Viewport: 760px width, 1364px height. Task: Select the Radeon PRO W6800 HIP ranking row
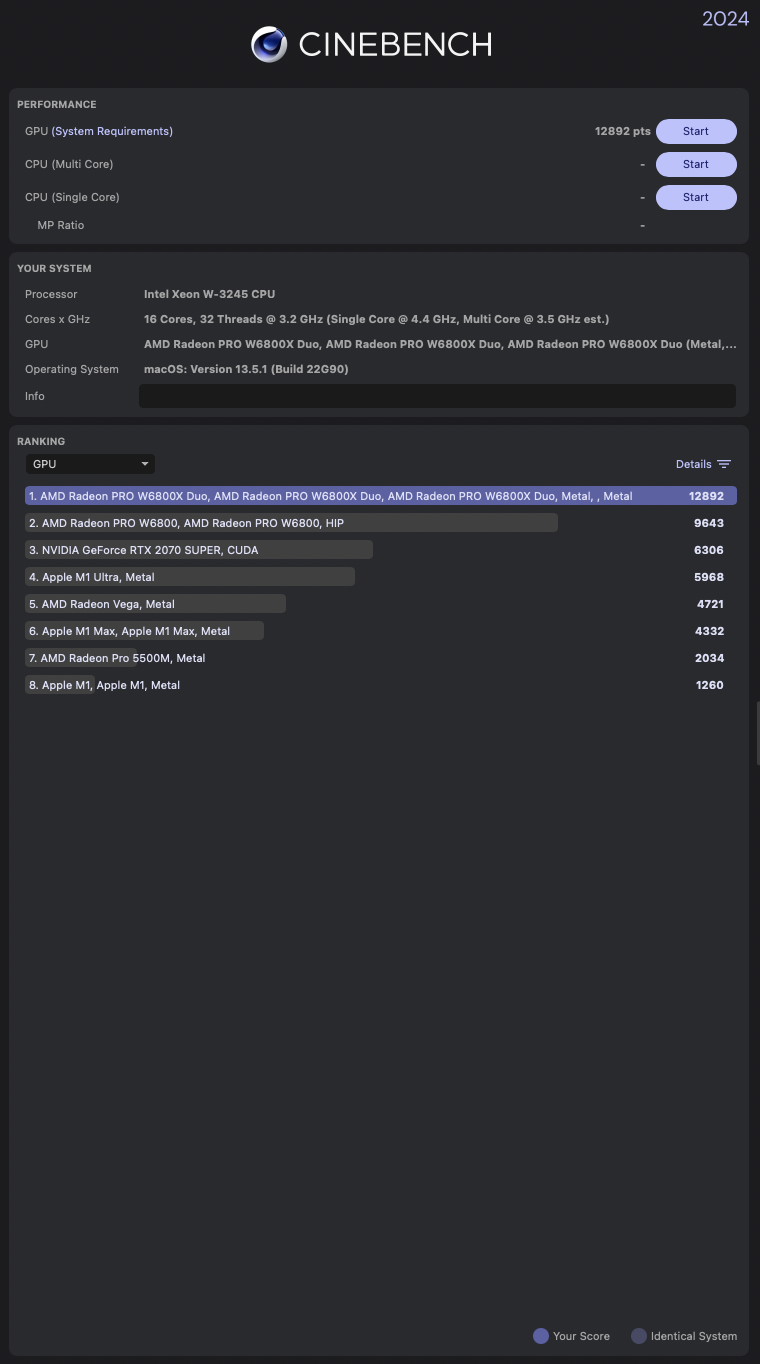click(290, 523)
